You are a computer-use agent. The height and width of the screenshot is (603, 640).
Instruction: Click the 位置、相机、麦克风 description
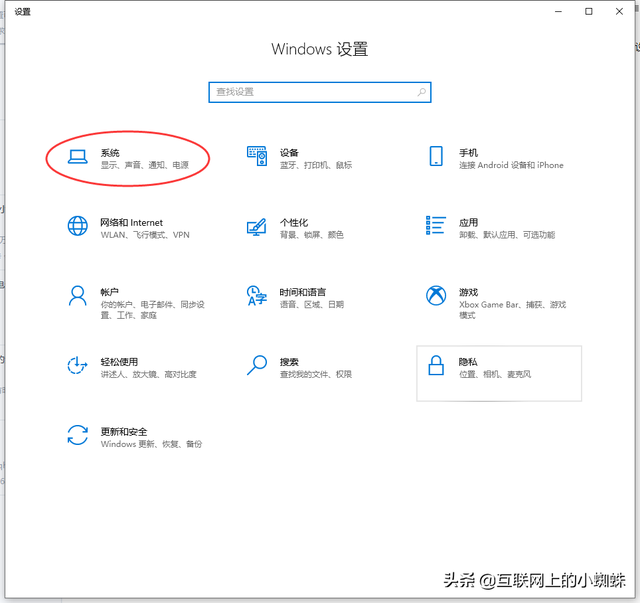point(495,374)
